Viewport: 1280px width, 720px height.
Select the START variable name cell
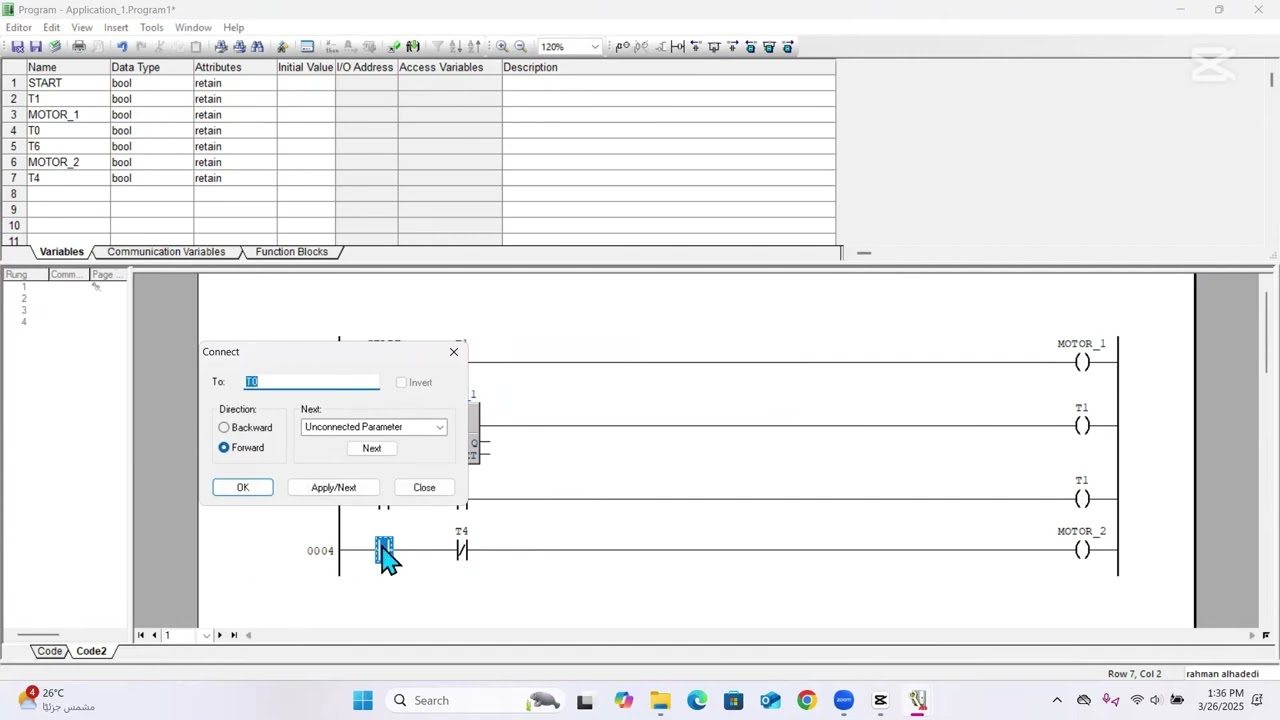tap(68, 83)
